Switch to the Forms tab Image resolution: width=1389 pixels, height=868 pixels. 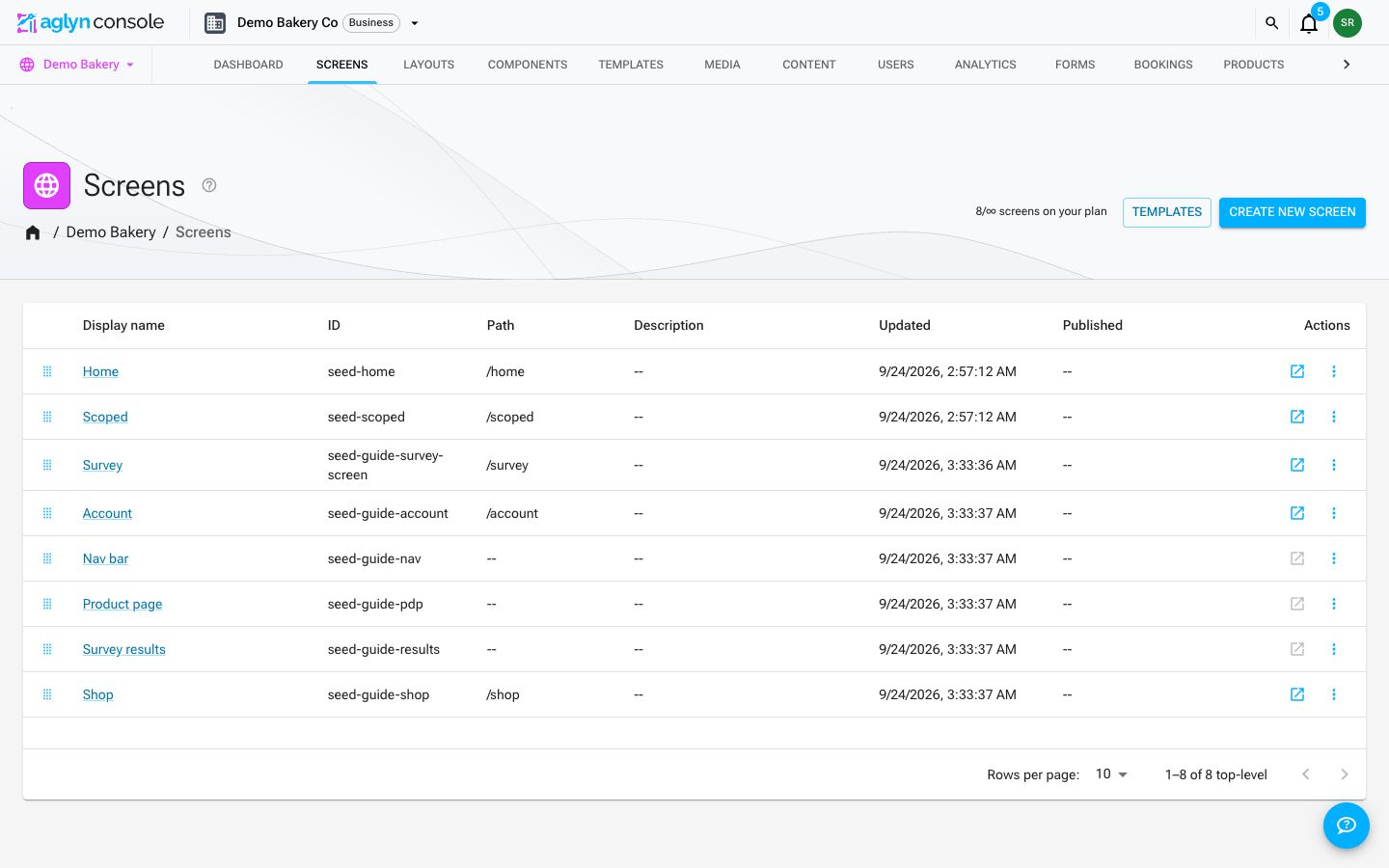point(1076,65)
